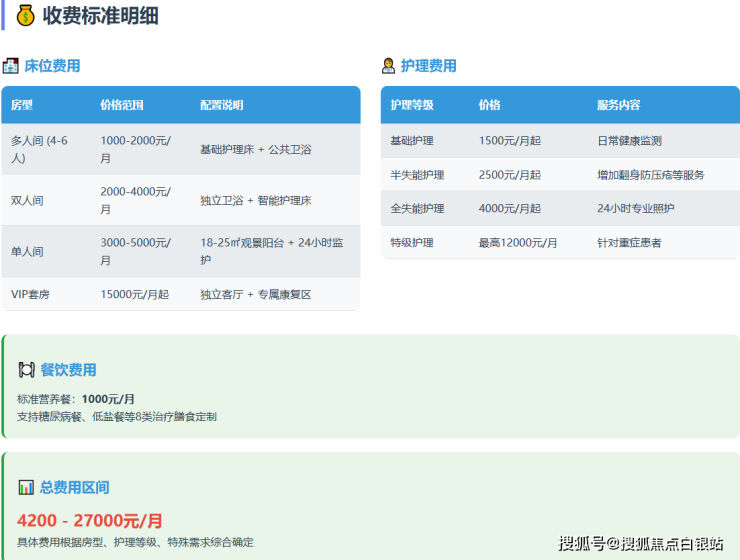Click the money bag icon beside 收费标准明细

pyautogui.click(x=26, y=16)
